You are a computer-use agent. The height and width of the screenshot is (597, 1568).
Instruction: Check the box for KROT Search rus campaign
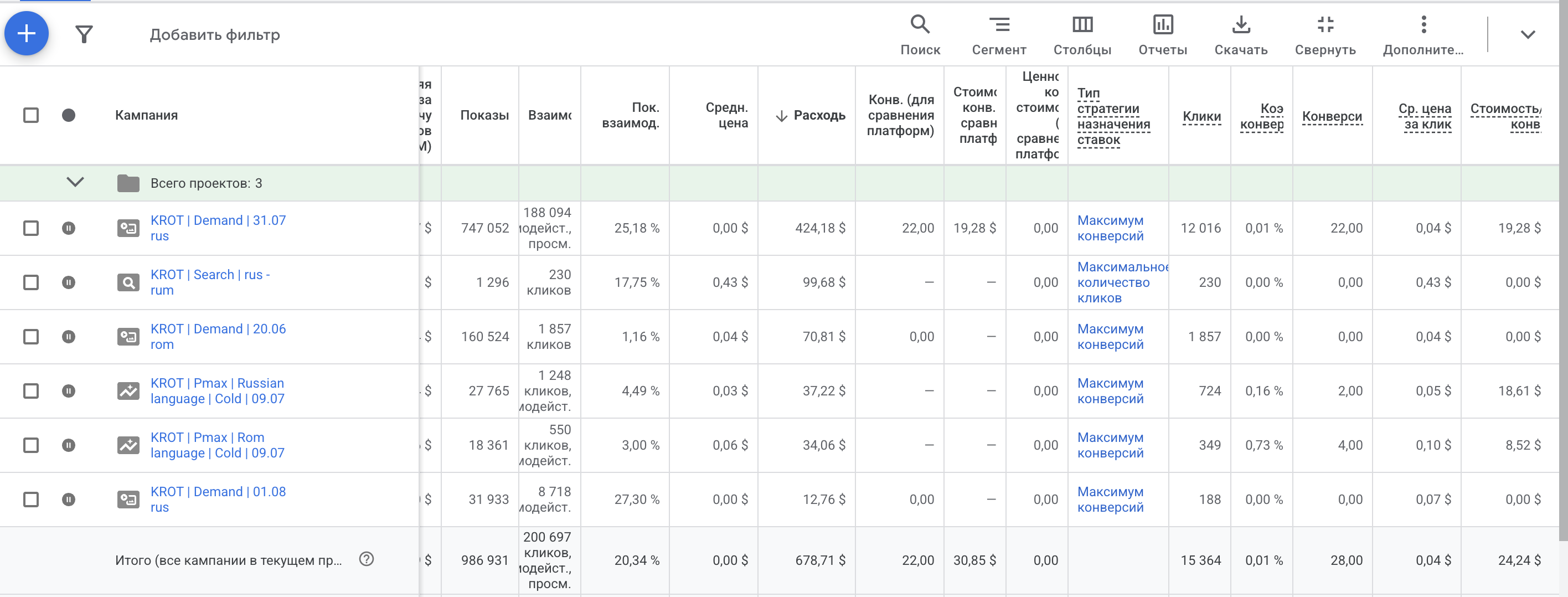coord(31,282)
